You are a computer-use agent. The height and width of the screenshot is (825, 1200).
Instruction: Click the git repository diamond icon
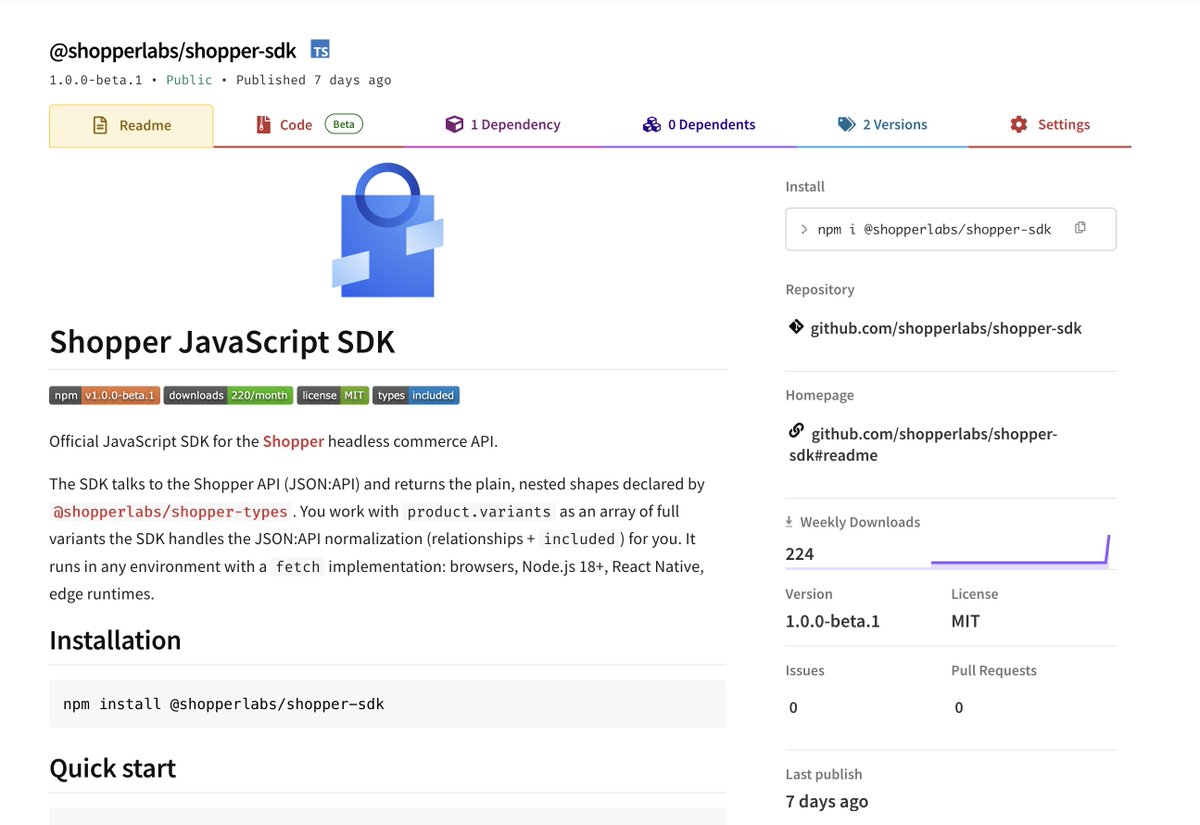coord(796,327)
